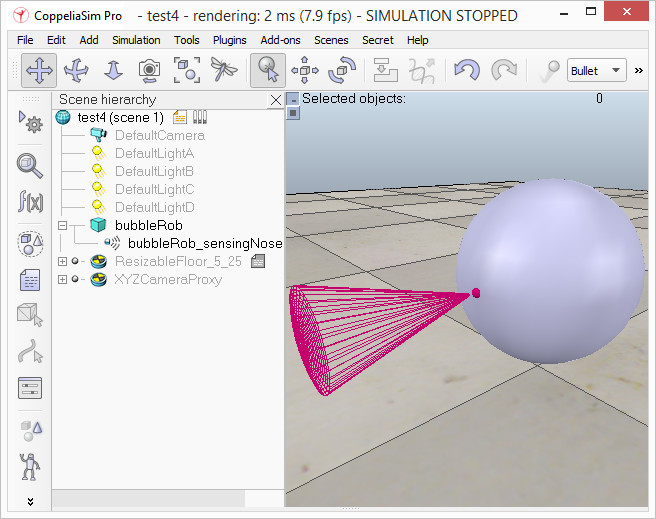Select DefaultLightD in hierarchy
Image resolution: width=656 pixels, height=519 pixels.
click(154, 207)
